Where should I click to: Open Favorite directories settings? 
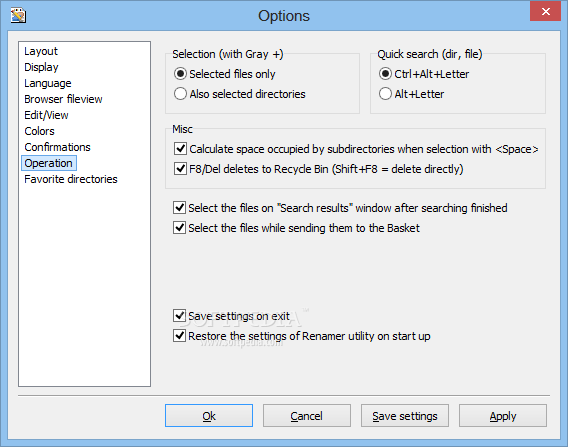pyautogui.click(x=71, y=179)
